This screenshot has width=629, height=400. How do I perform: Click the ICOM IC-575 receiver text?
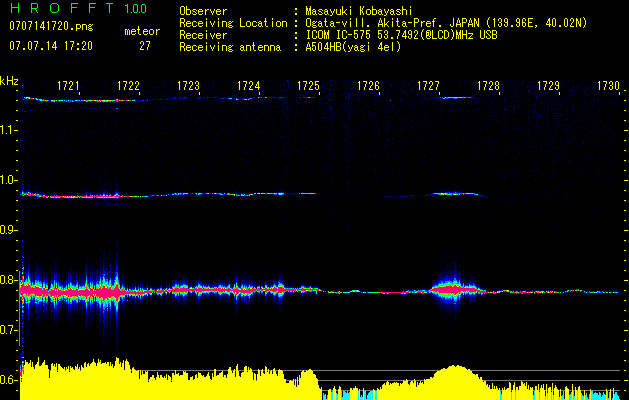[x=402, y=35]
